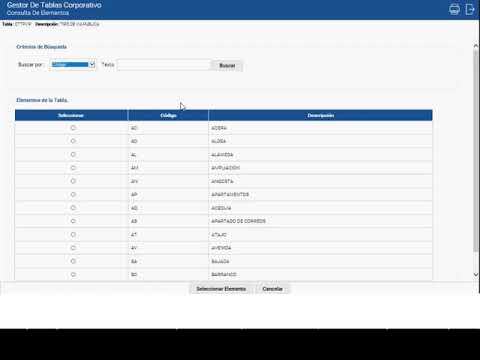Select the radio button for code AC row
This screenshot has height=360, width=480.
click(x=73, y=128)
